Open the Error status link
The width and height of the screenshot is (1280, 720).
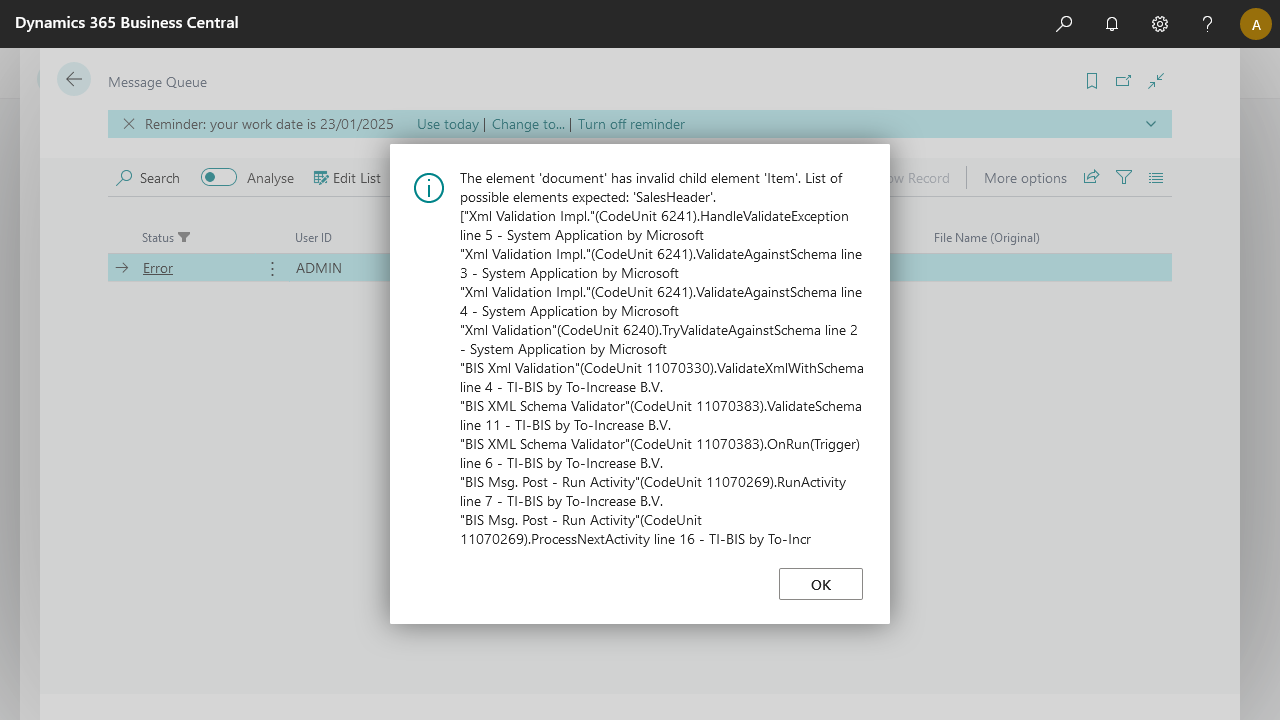click(x=158, y=268)
